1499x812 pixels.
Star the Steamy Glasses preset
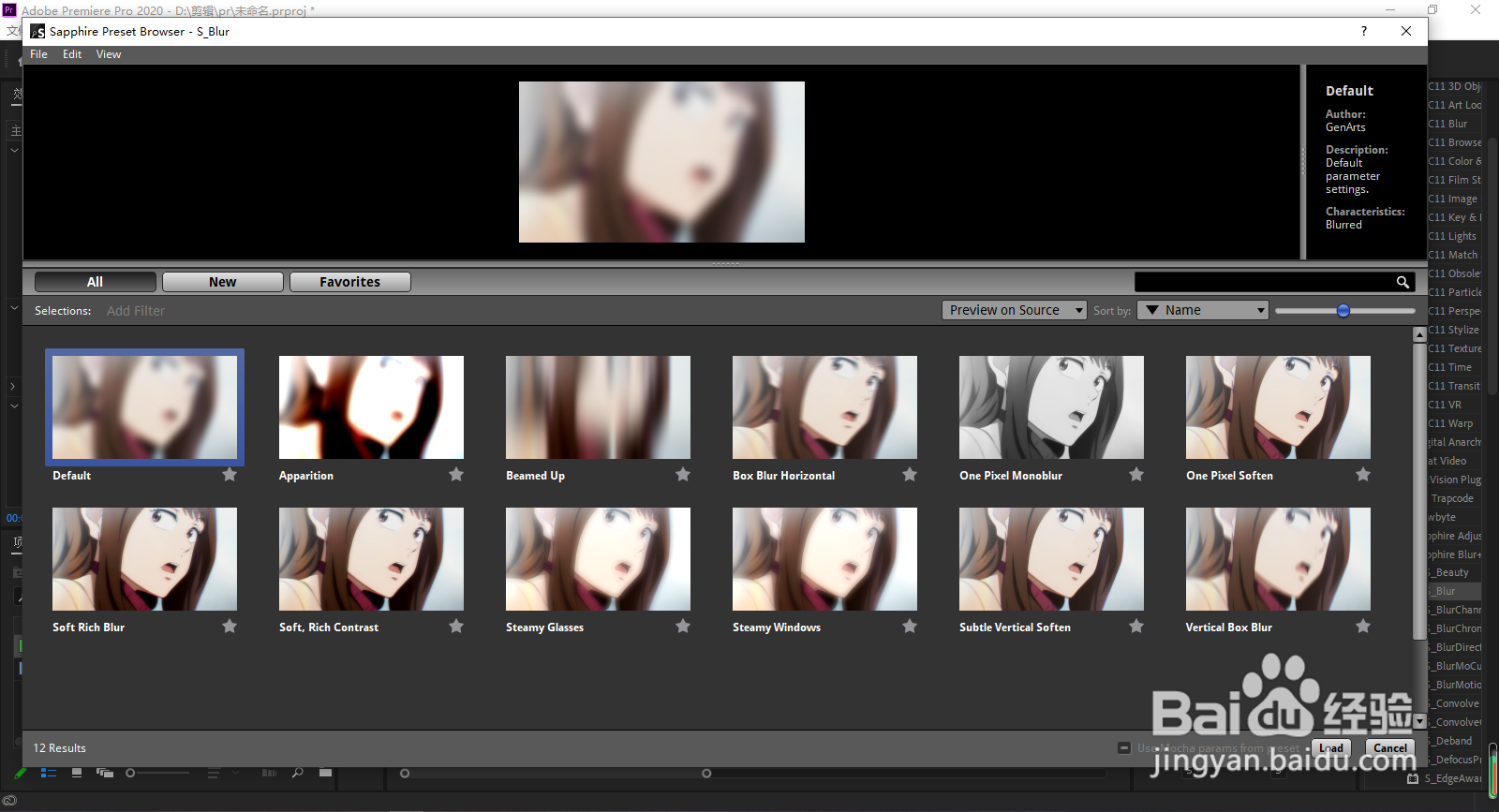(x=683, y=627)
